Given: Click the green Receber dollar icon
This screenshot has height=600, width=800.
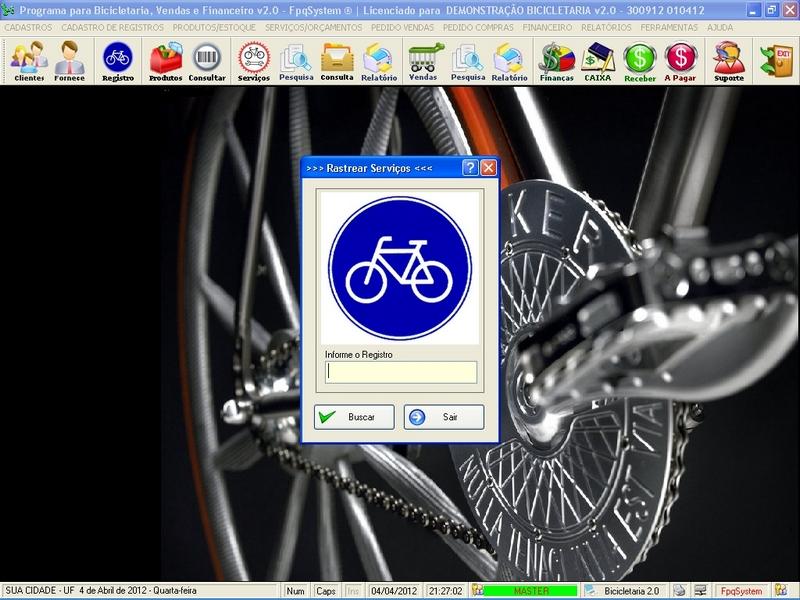Looking at the screenshot, I should point(640,61).
